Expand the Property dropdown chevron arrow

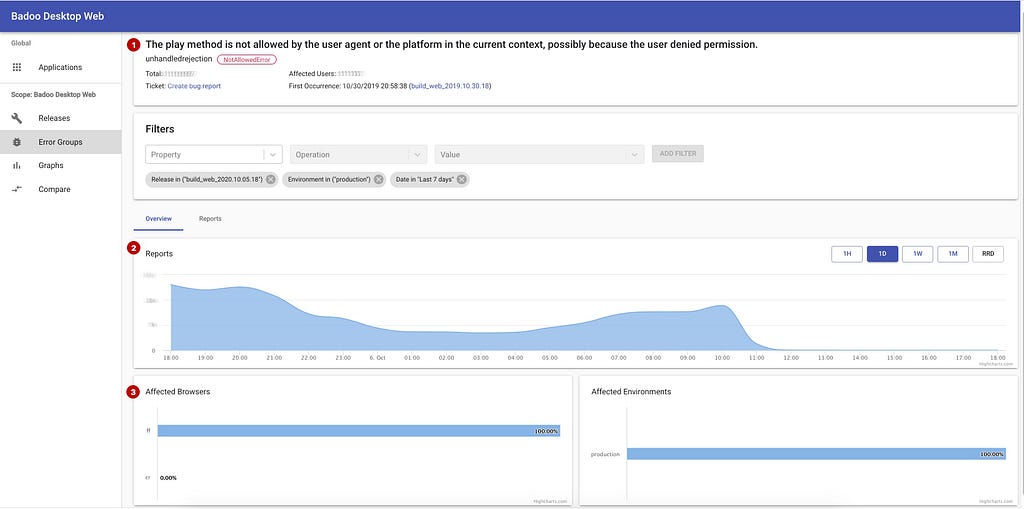(x=272, y=155)
